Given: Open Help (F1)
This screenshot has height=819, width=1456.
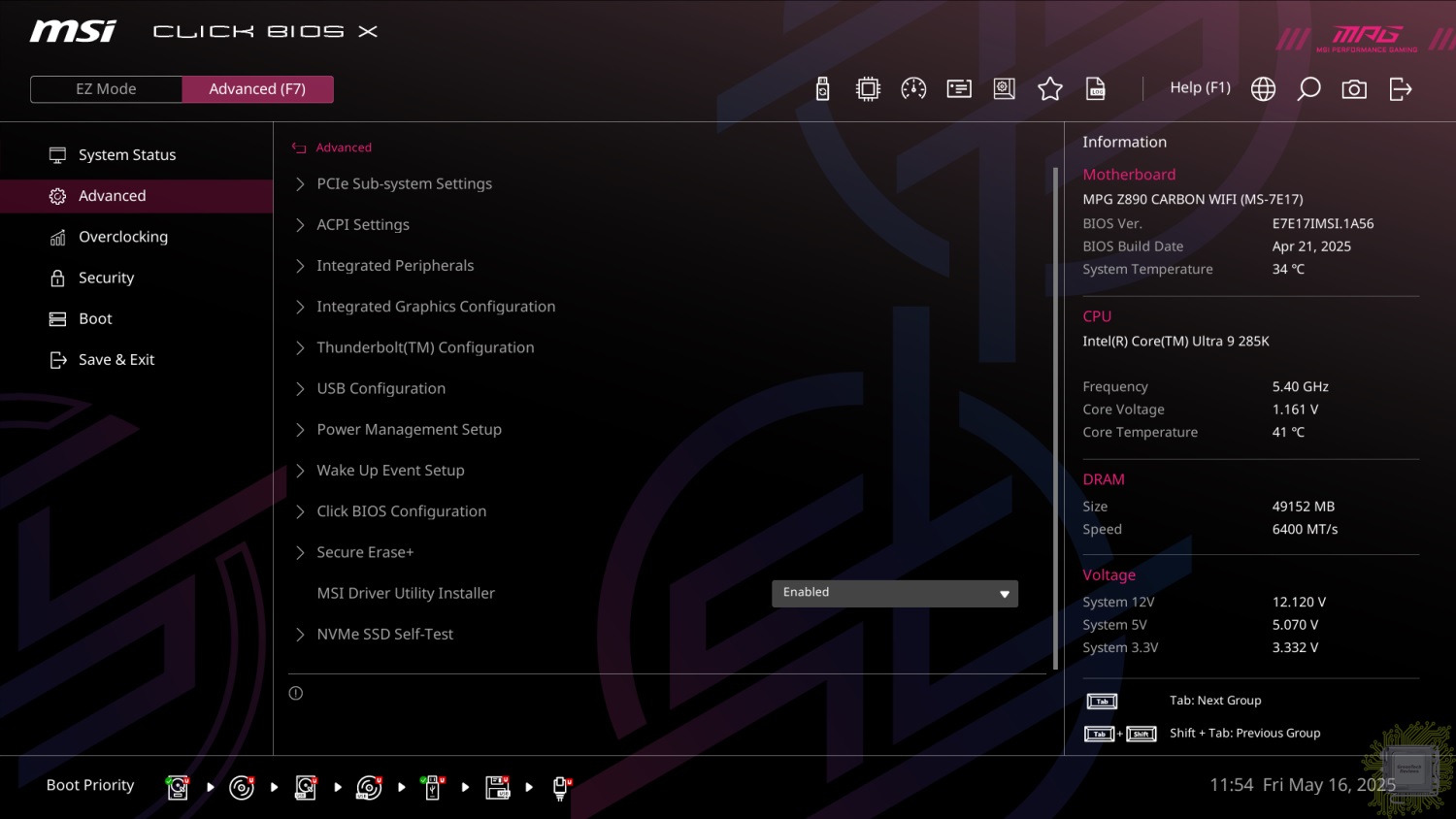Looking at the screenshot, I should click(1200, 87).
